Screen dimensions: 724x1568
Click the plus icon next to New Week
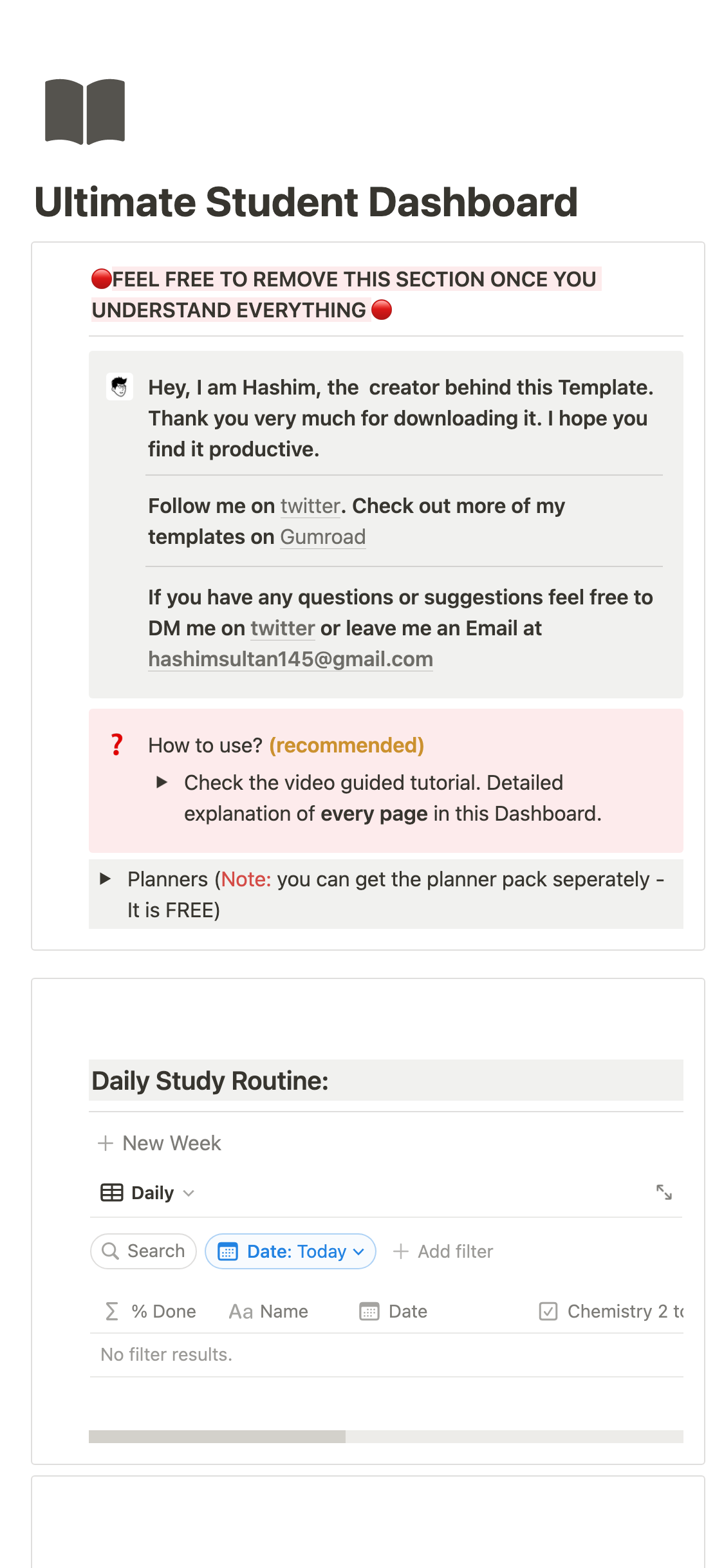106,1143
